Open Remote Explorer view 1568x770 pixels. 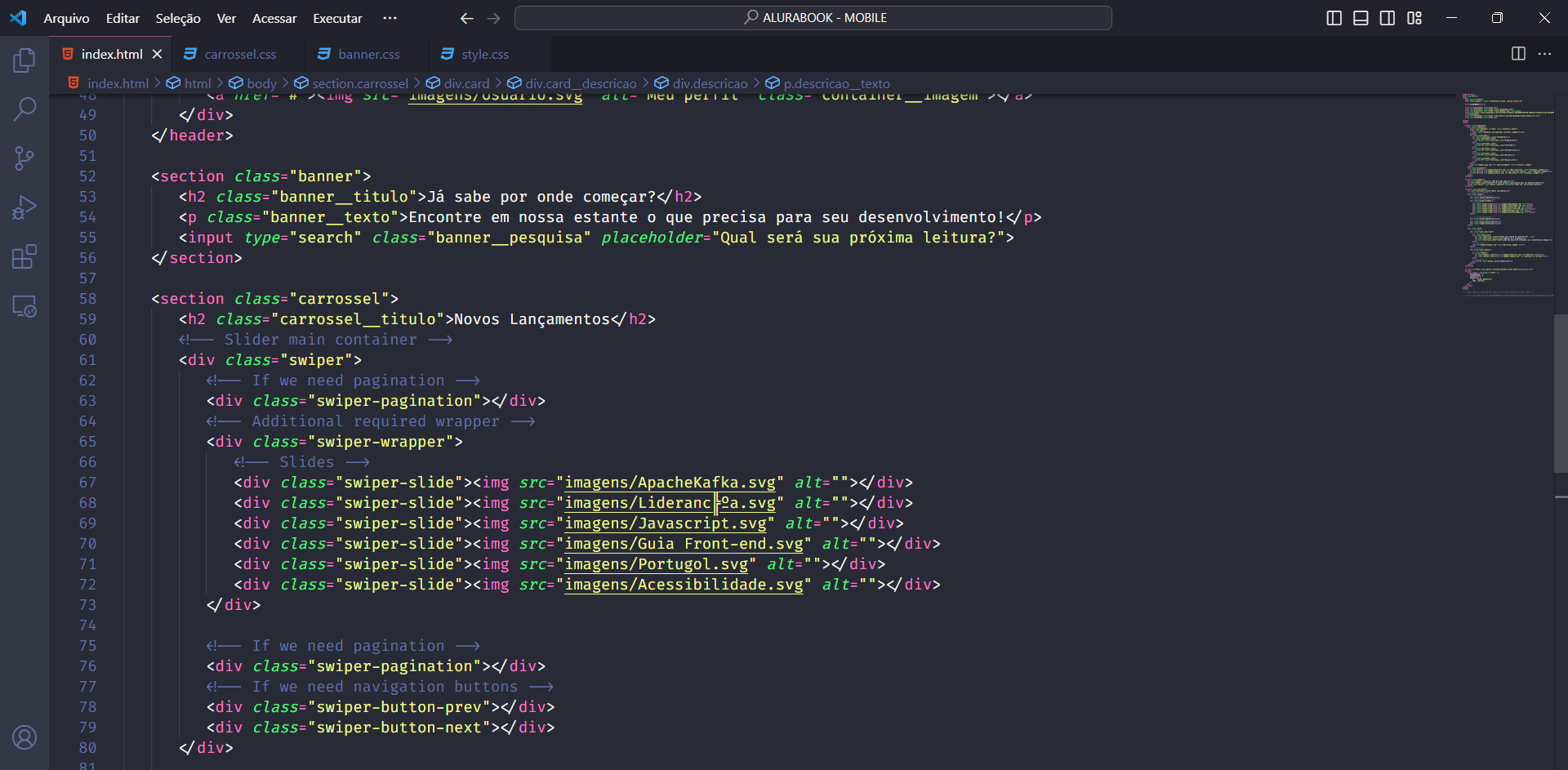pos(24,306)
